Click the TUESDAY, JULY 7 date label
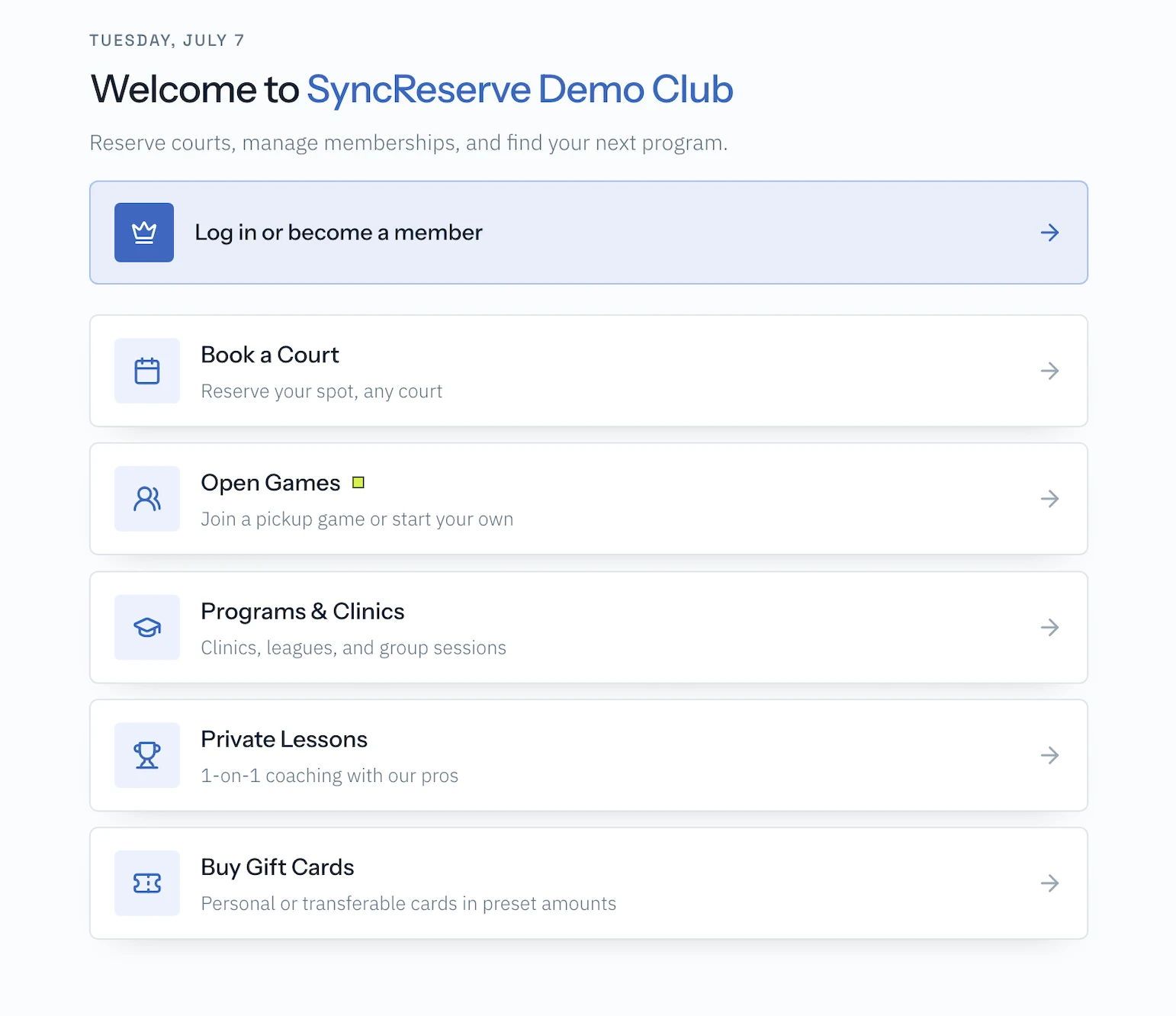The image size is (1176, 1016). tap(167, 40)
